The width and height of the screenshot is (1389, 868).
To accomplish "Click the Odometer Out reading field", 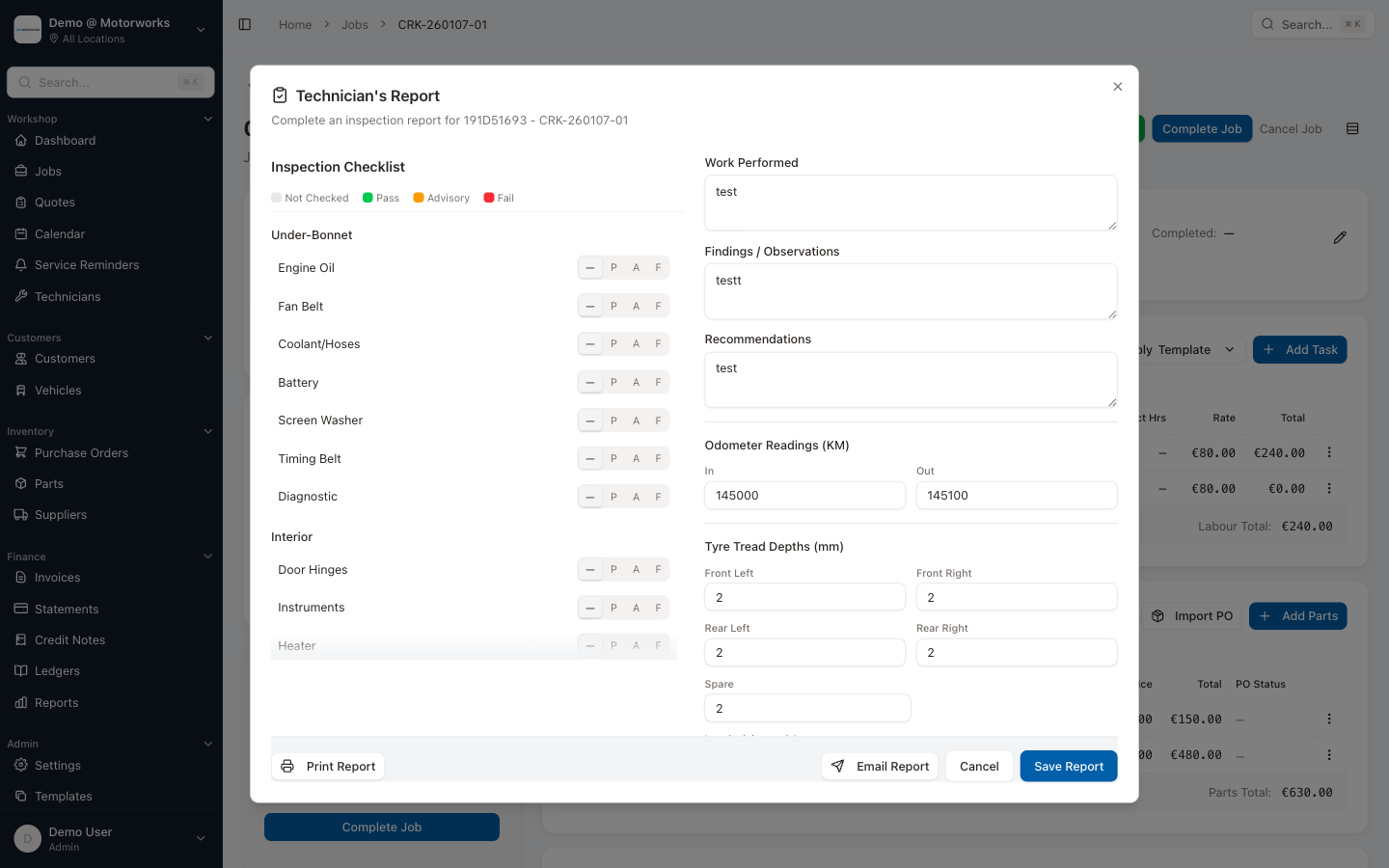I will tap(1016, 495).
